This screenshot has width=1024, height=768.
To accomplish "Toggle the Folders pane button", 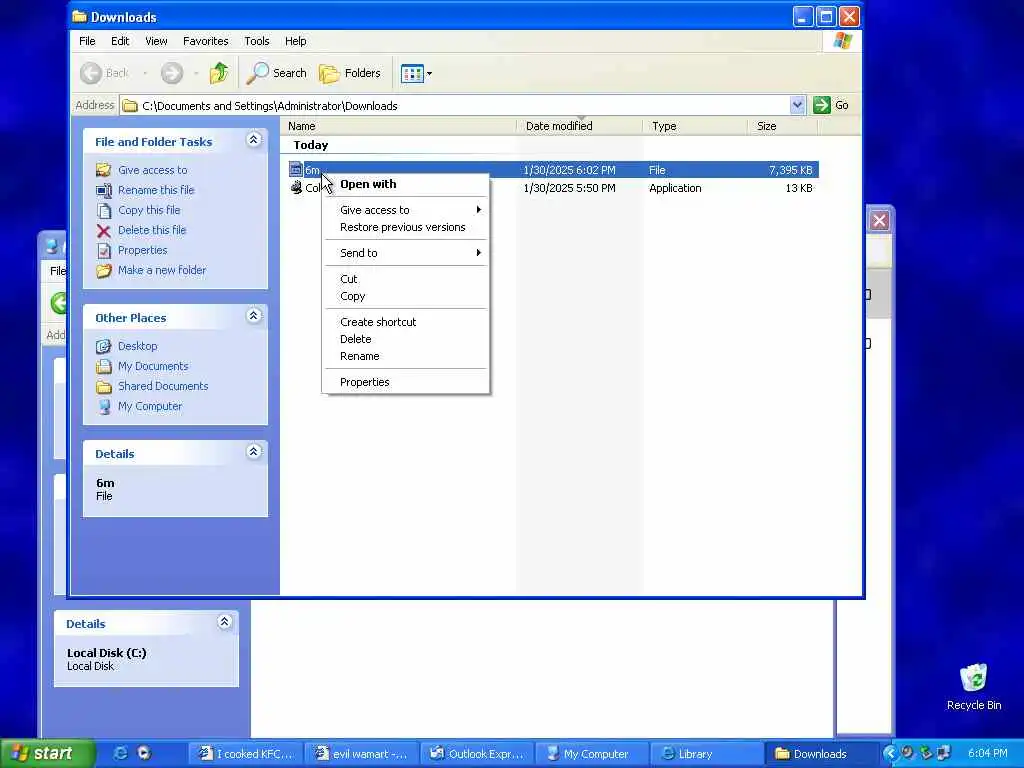I will point(350,73).
